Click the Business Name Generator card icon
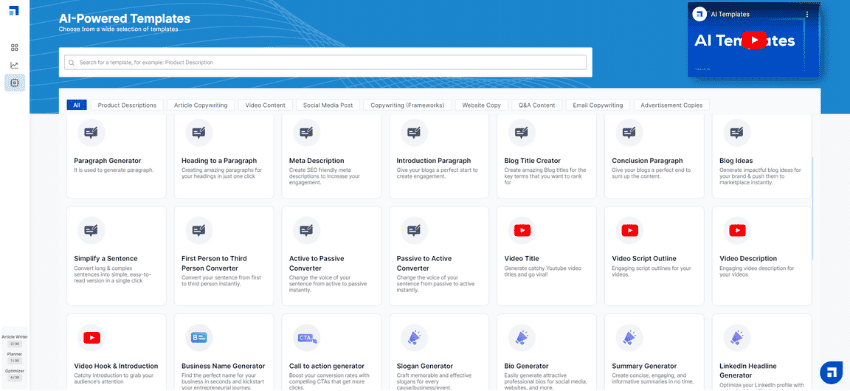850x391 pixels. tap(199, 338)
